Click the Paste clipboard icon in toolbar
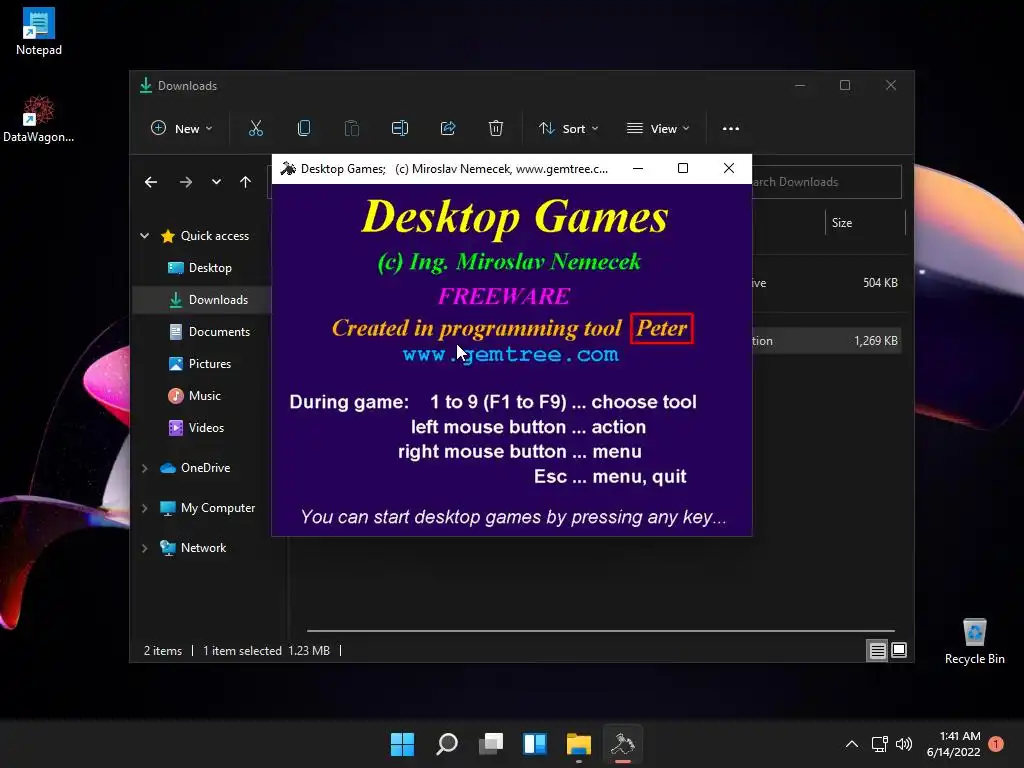 351,129
